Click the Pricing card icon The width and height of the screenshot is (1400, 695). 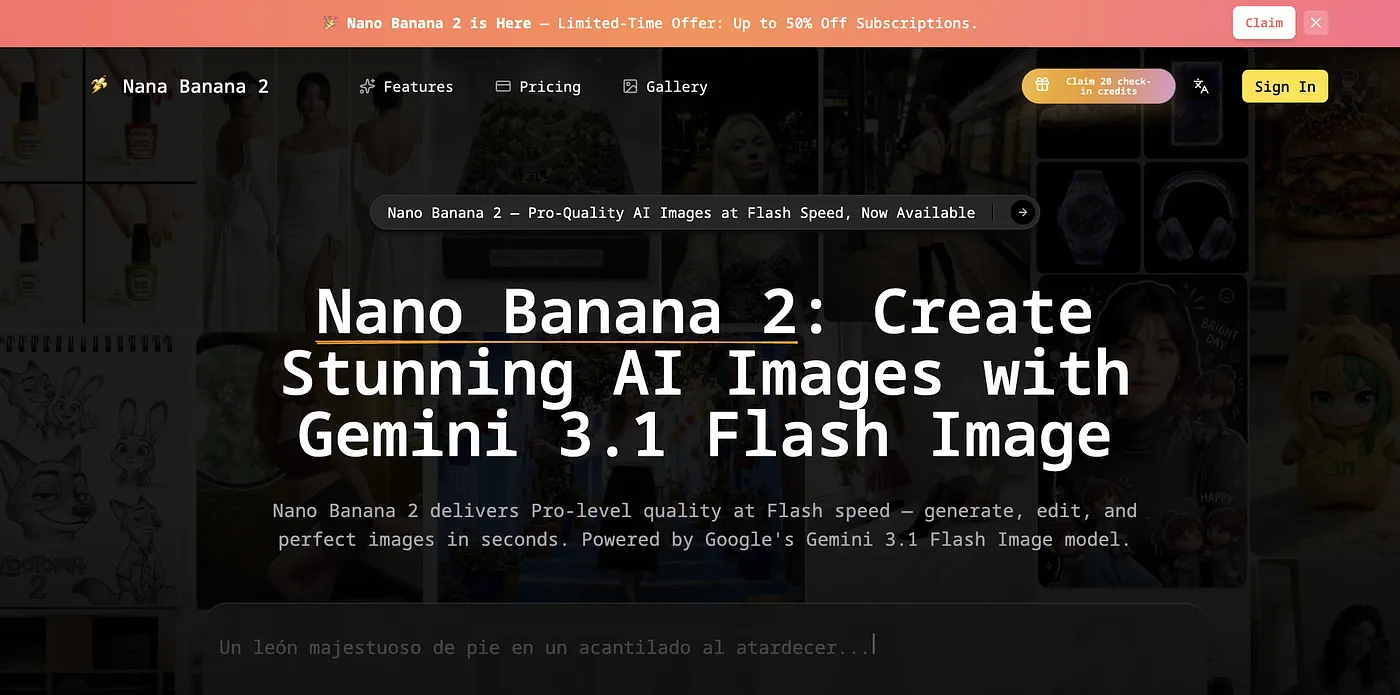coord(503,87)
